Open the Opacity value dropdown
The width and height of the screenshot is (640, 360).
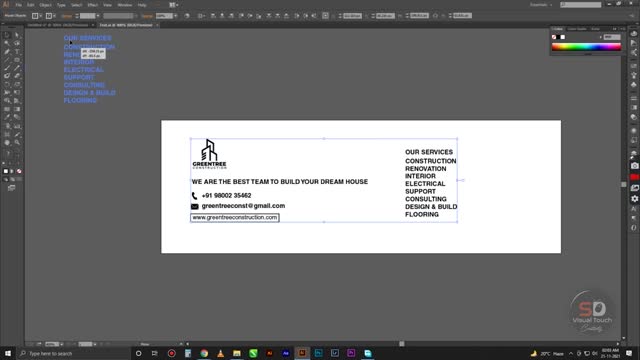[x=176, y=16]
